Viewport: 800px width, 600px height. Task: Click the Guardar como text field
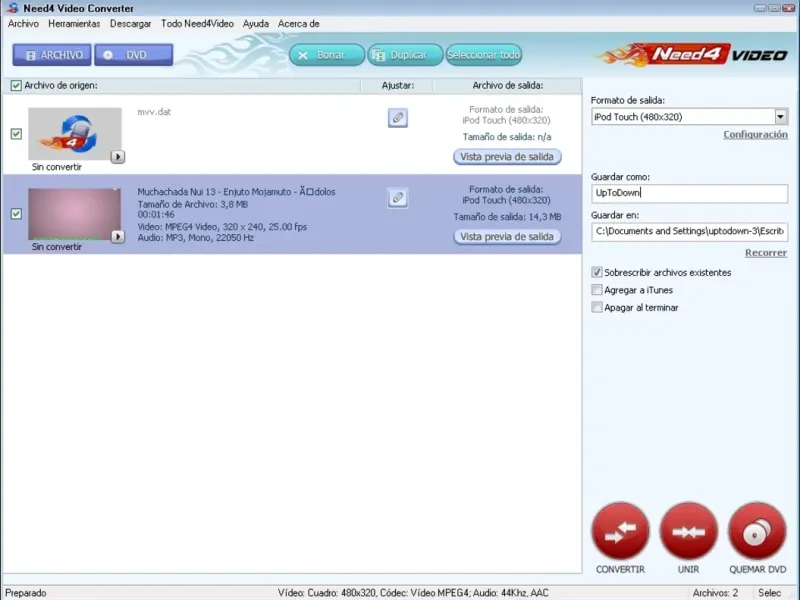689,193
